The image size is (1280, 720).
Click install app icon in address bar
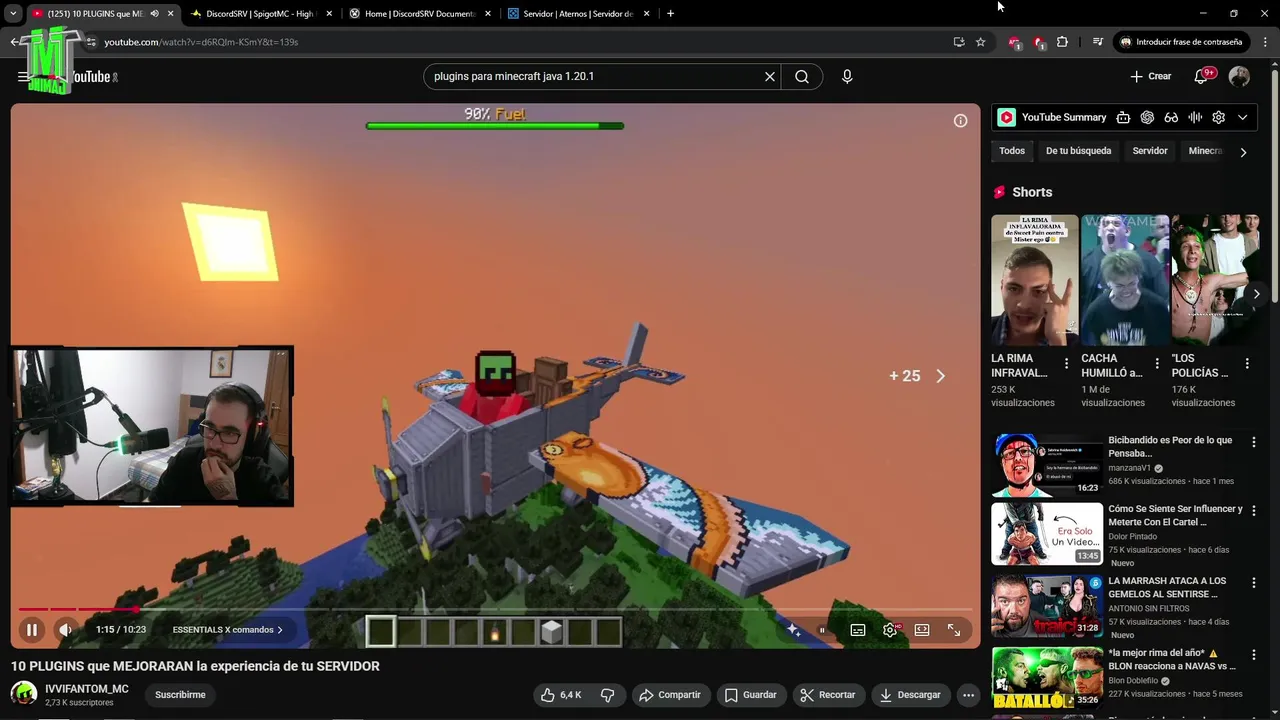pos(958,42)
